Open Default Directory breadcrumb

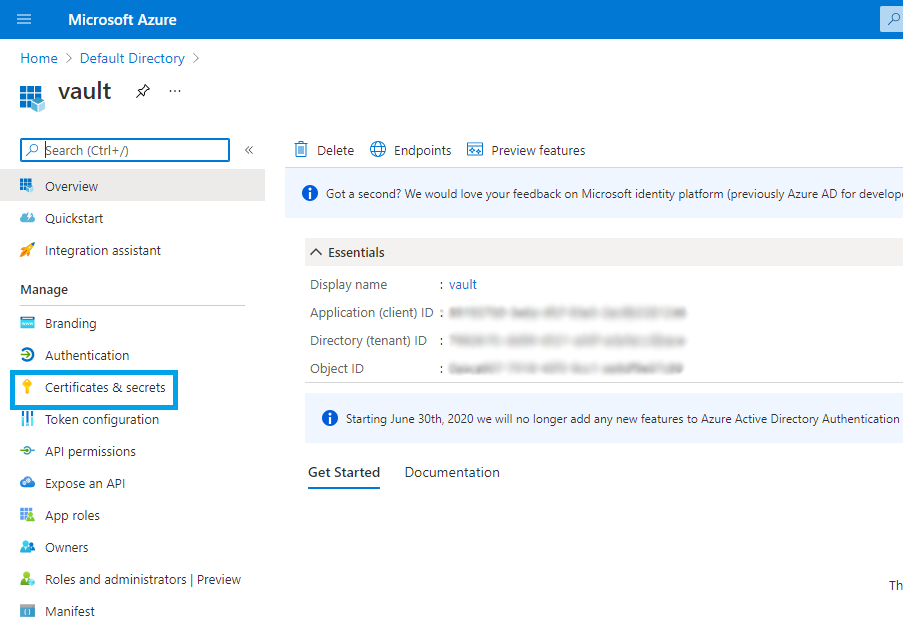pos(132,58)
